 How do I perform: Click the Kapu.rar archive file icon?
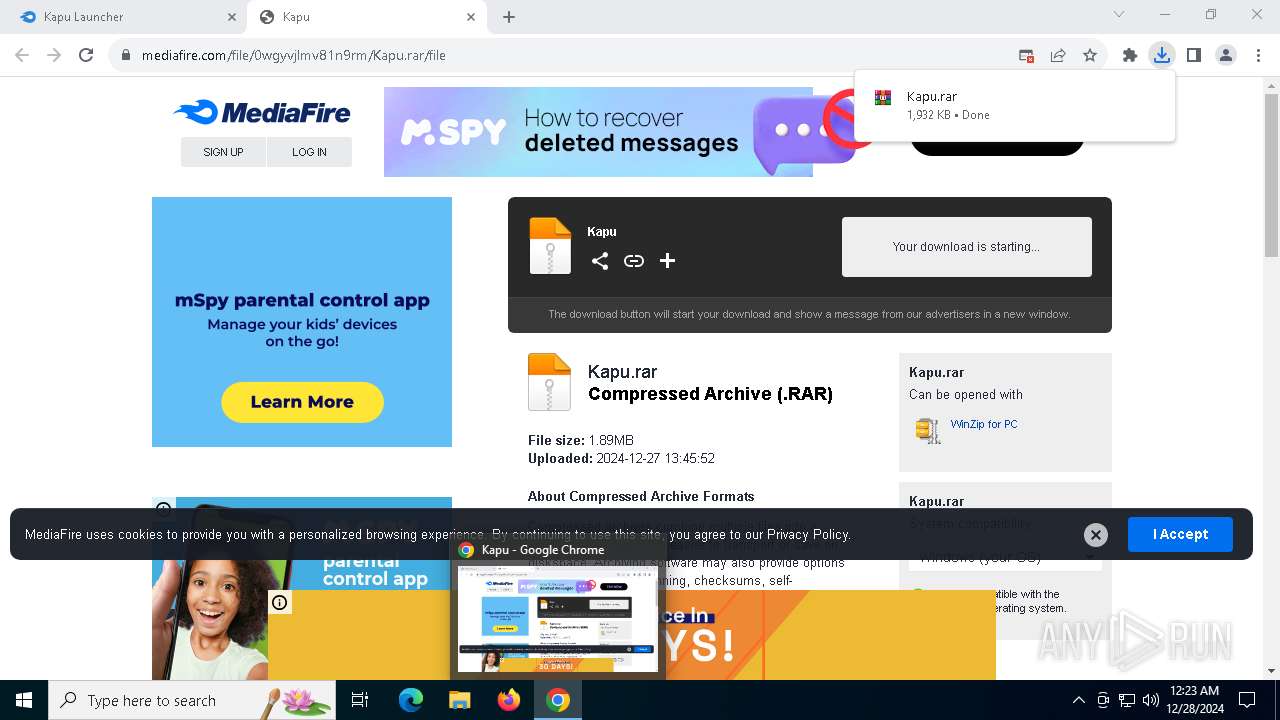coord(549,382)
